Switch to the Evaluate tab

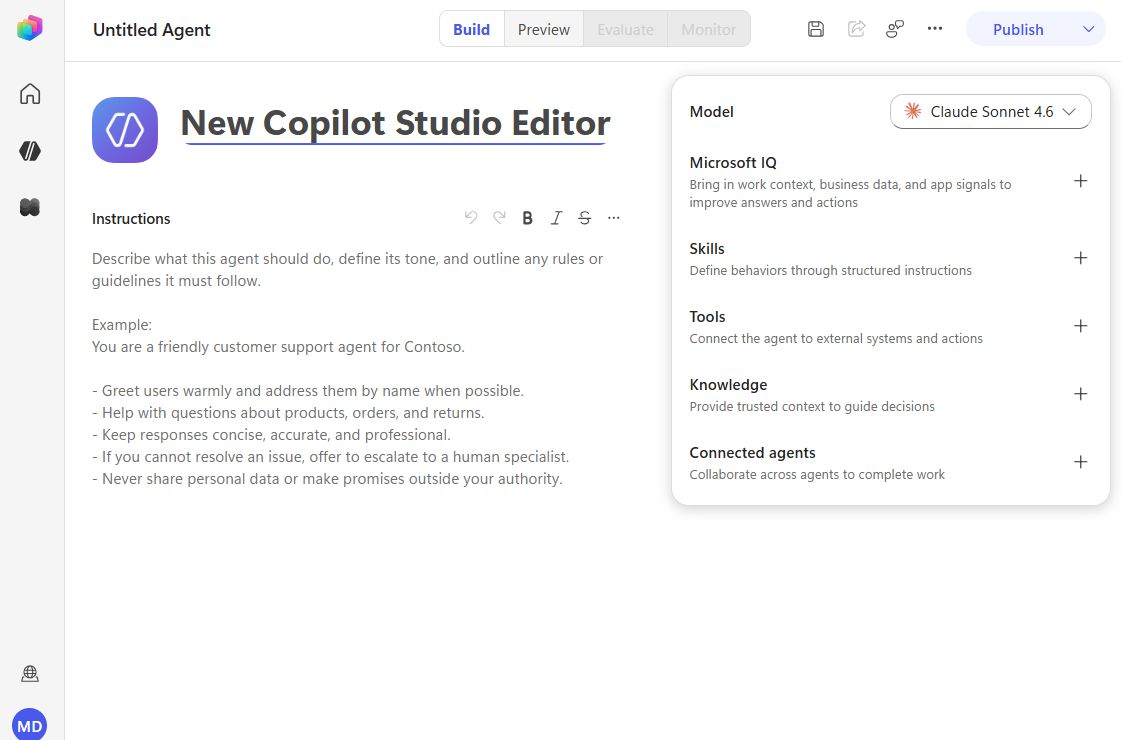point(626,29)
